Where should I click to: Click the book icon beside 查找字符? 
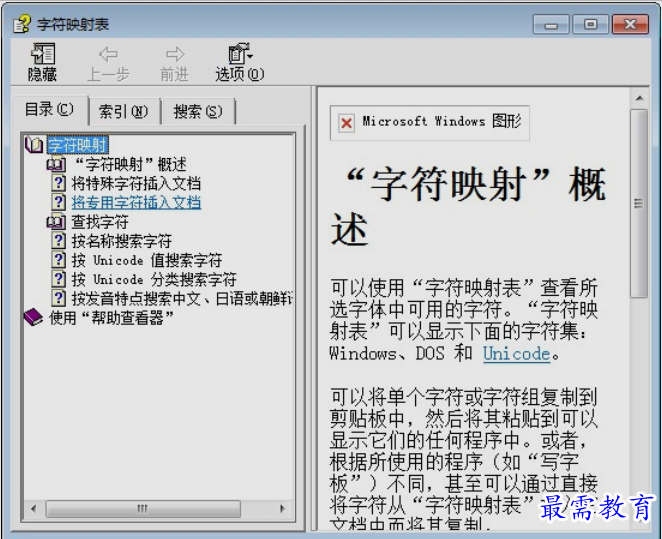coord(56,222)
